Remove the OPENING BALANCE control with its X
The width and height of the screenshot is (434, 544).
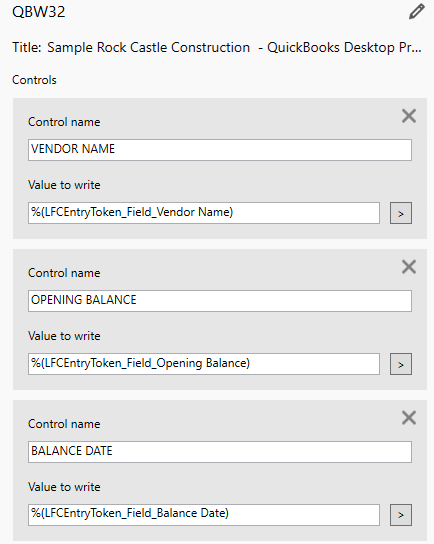tap(409, 267)
